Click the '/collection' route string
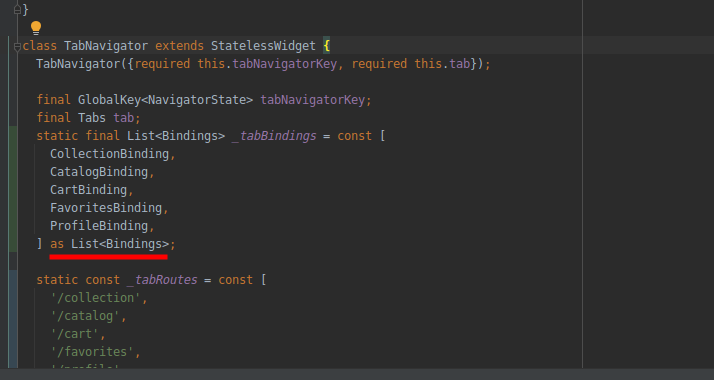This screenshot has width=714, height=380. tap(96, 298)
